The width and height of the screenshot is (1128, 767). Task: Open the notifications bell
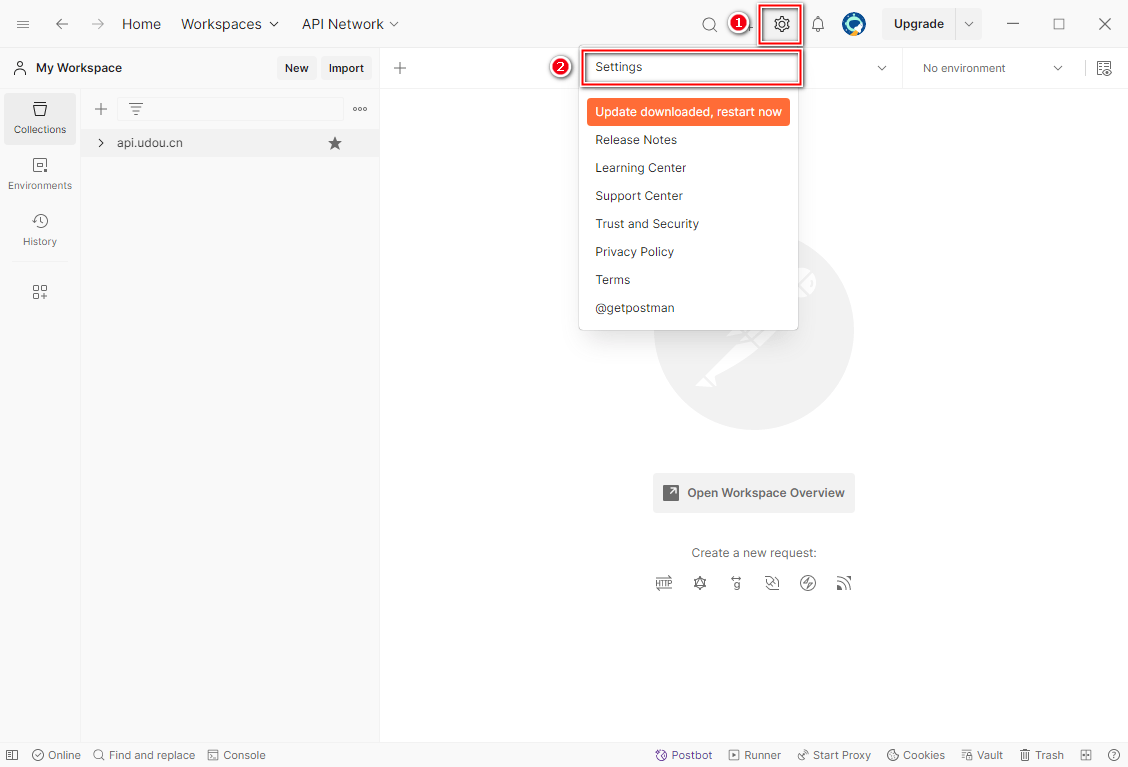pos(818,24)
